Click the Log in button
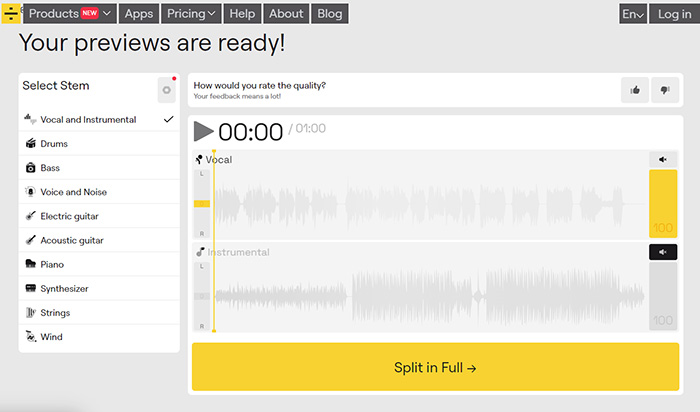This screenshot has width=700, height=412. coord(675,14)
